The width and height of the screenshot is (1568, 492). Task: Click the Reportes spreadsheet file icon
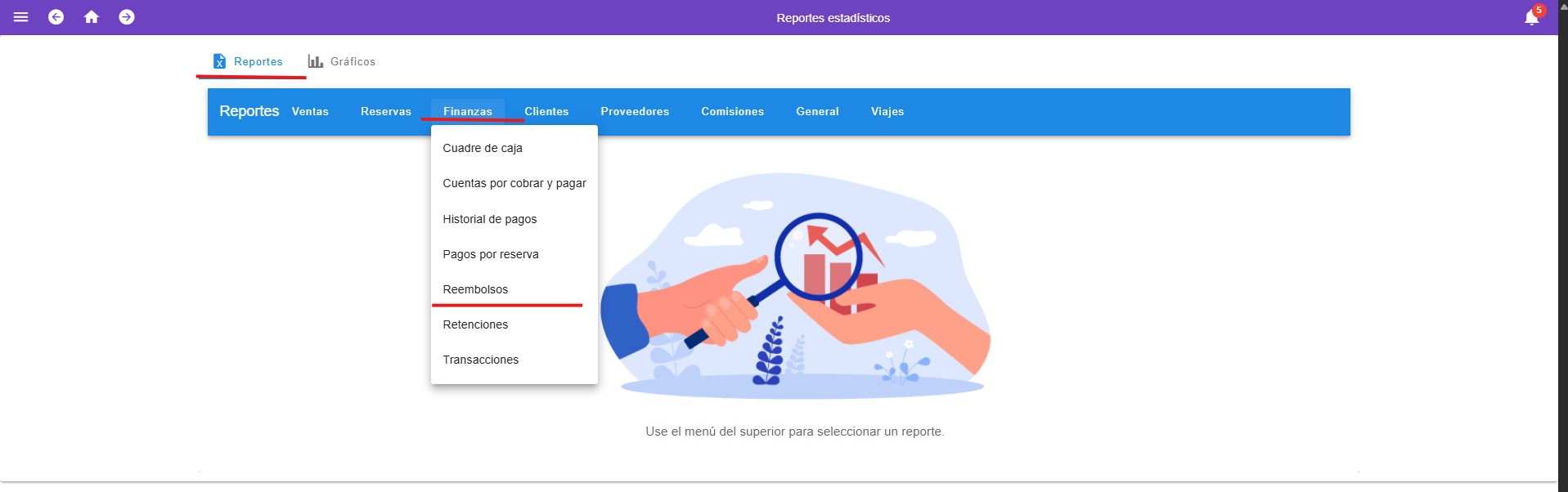219,61
